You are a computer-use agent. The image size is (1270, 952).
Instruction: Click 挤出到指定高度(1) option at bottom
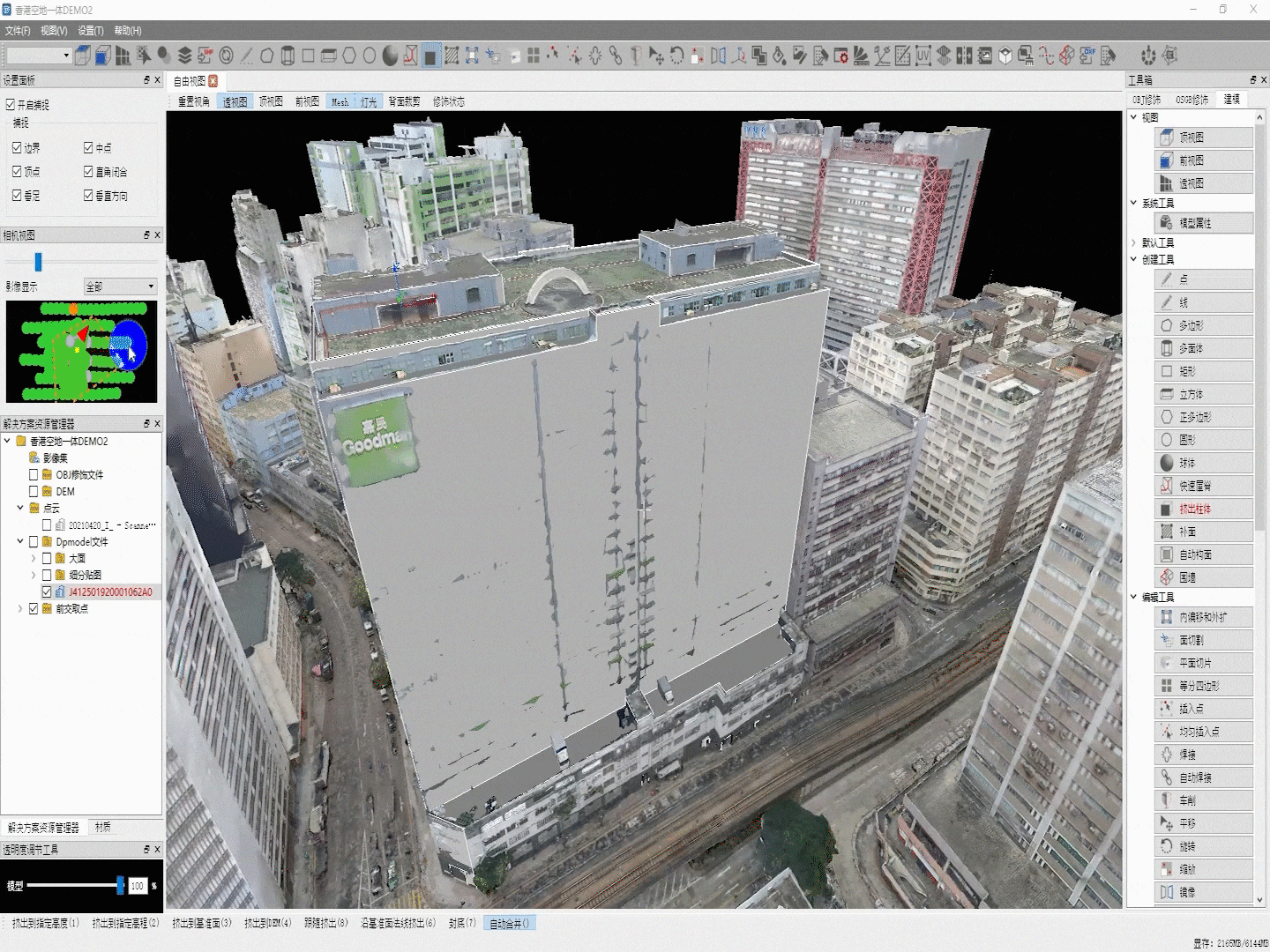[46, 923]
